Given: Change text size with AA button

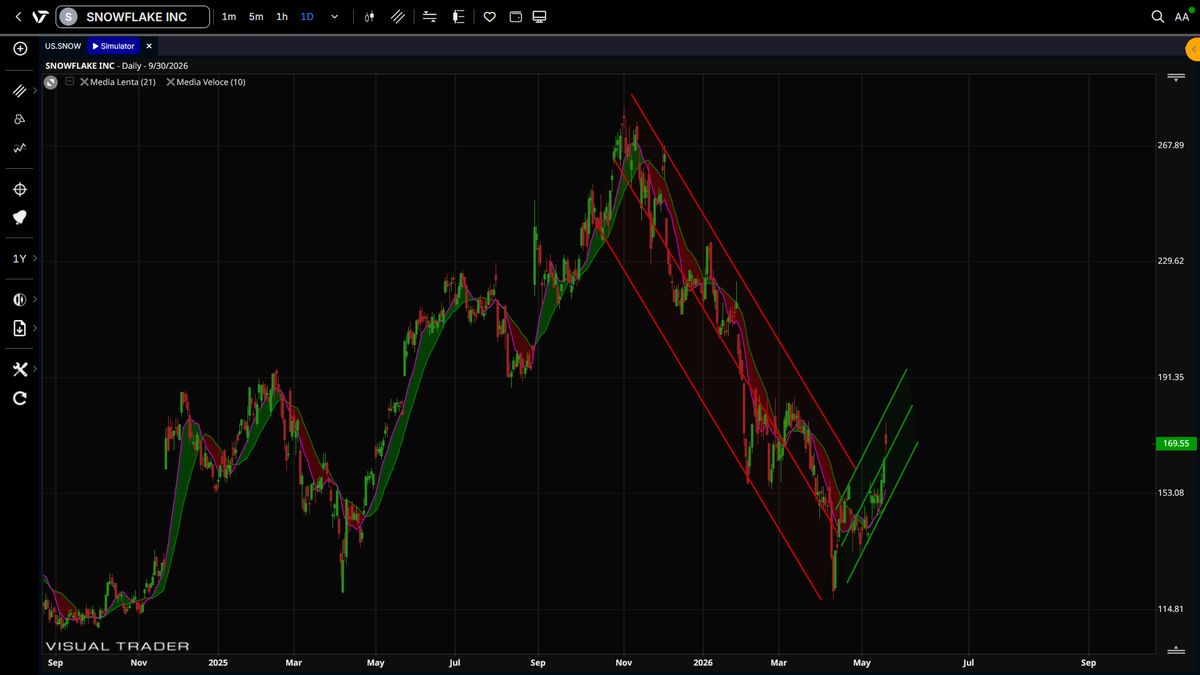Looking at the screenshot, I should (1181, 17).
